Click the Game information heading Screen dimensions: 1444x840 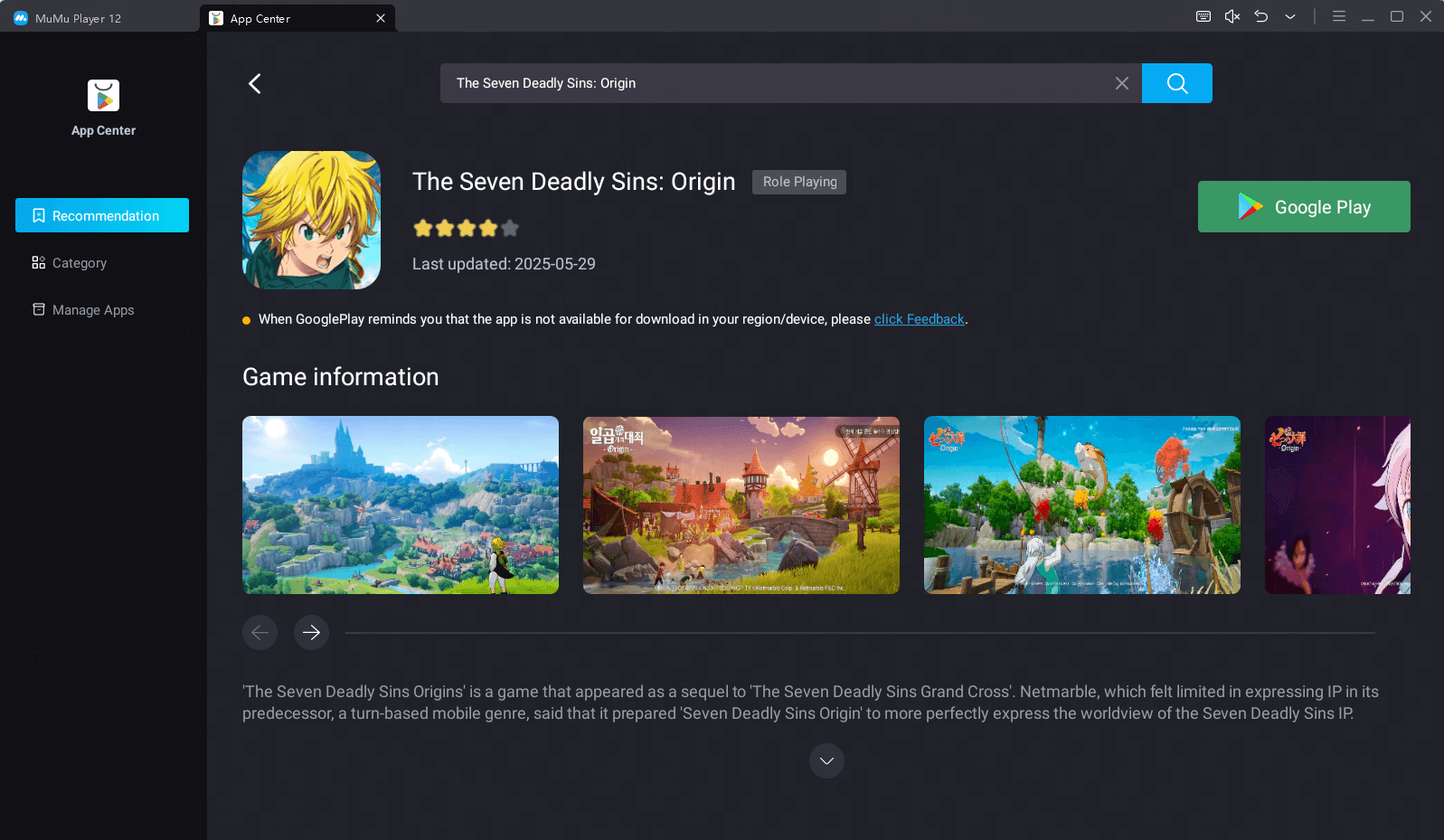click(341, 377)
